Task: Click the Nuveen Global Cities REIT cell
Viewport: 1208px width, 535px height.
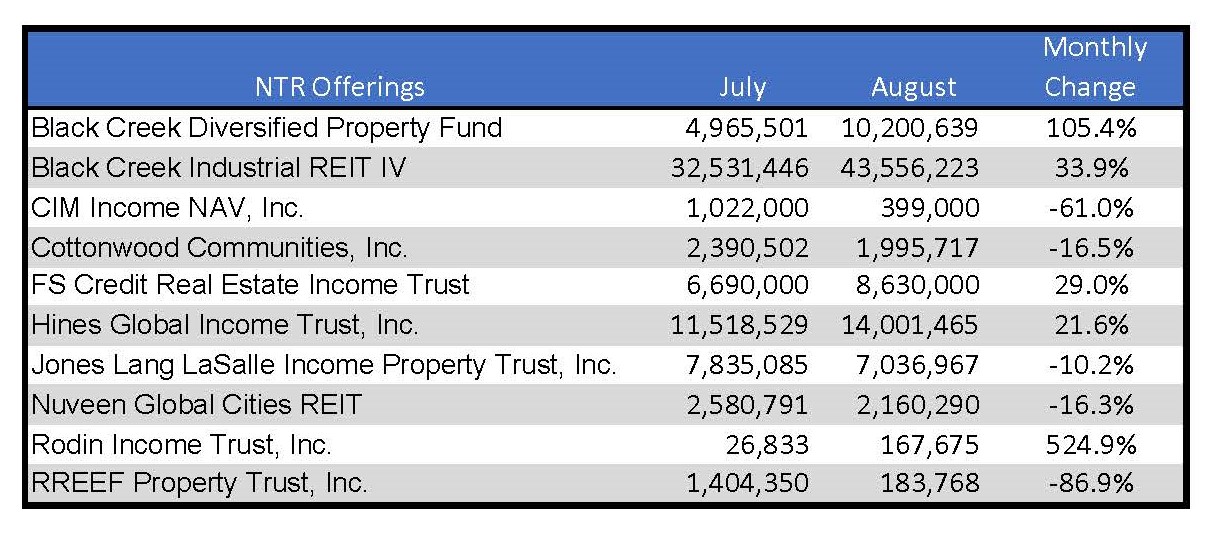Action: [x=196, y=404]
